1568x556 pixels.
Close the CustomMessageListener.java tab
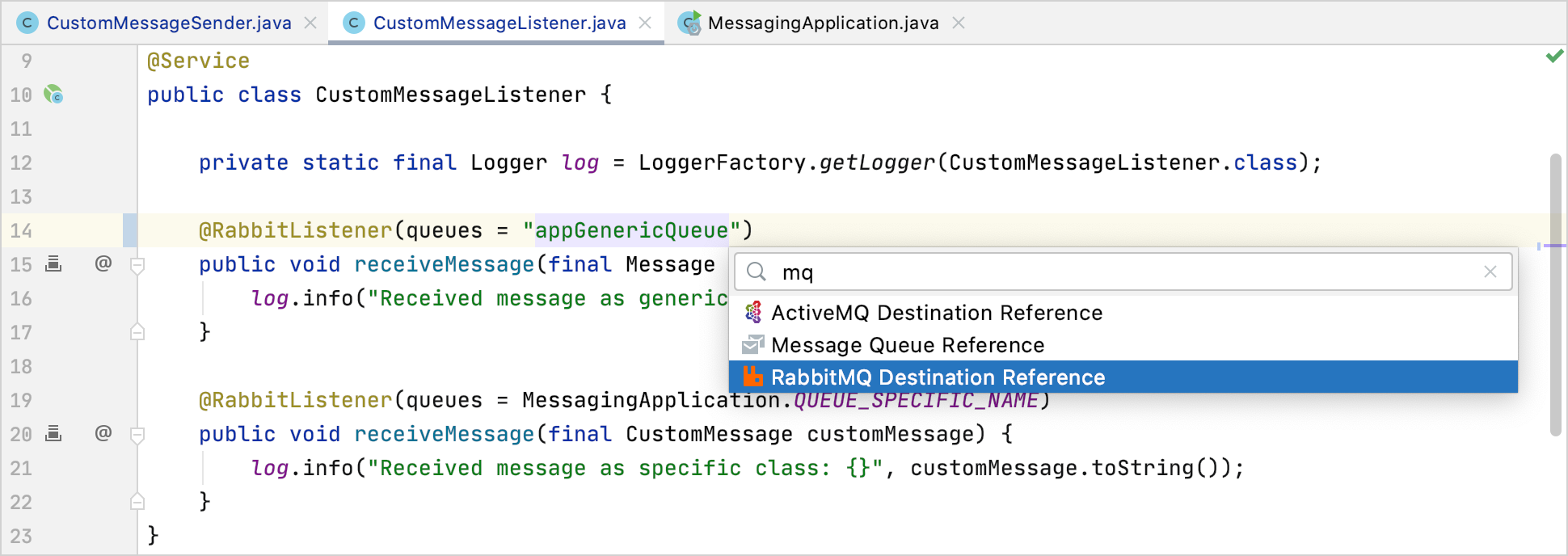coord(645,23)
